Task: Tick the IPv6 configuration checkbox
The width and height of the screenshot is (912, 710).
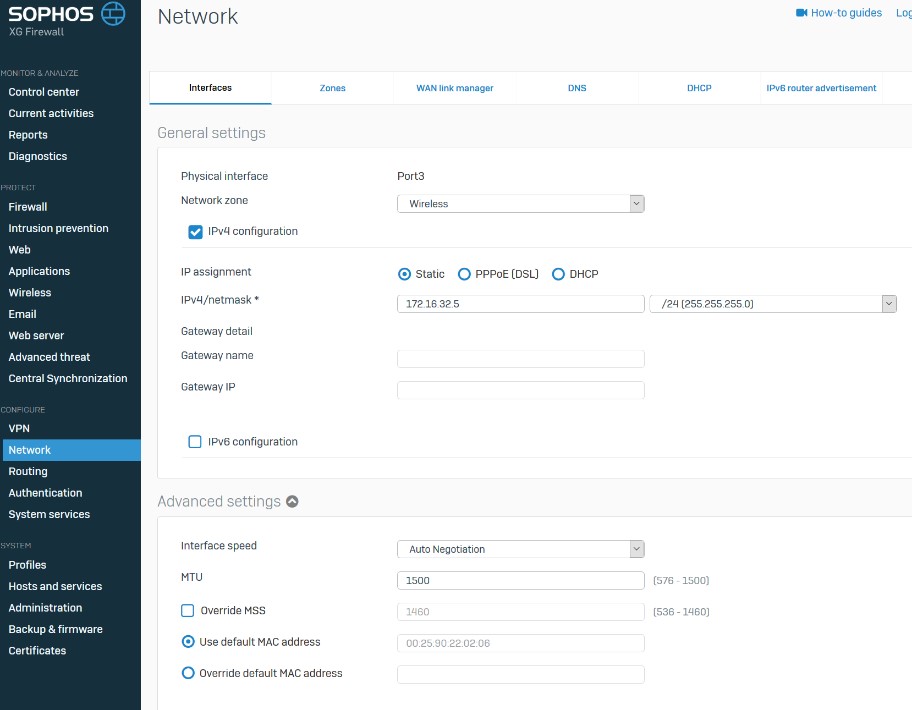Action: click(x=196, y=442)
